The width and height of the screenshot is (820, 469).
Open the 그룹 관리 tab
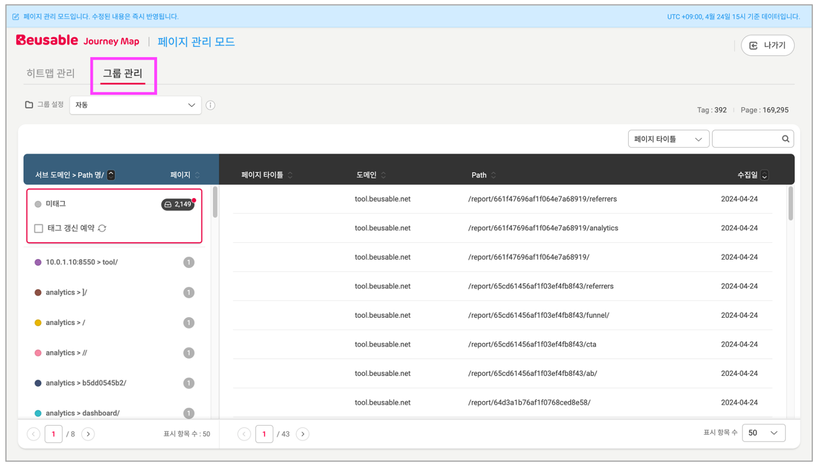coord(122,73)
